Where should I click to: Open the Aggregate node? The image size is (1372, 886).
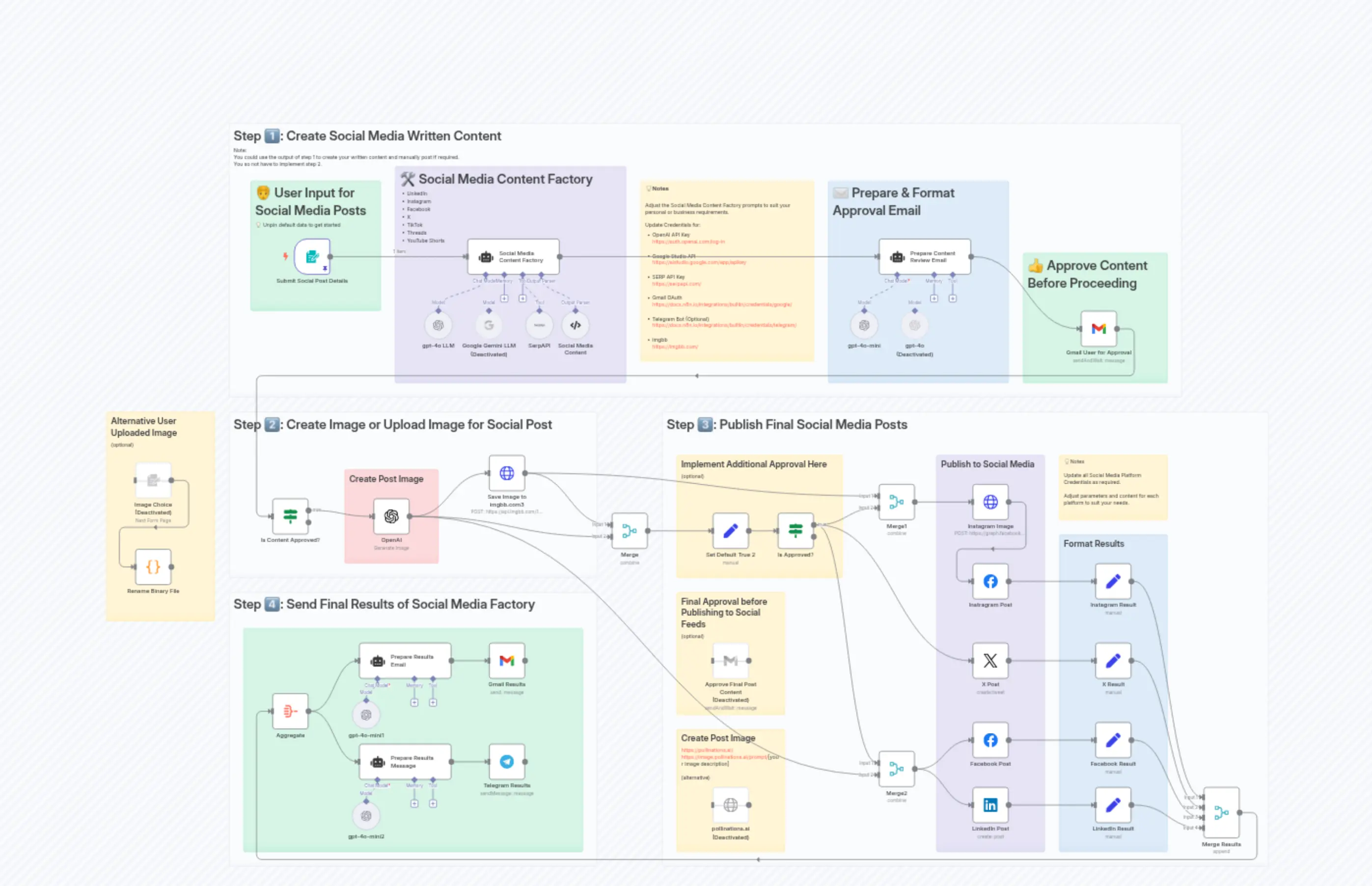(290, 712)
